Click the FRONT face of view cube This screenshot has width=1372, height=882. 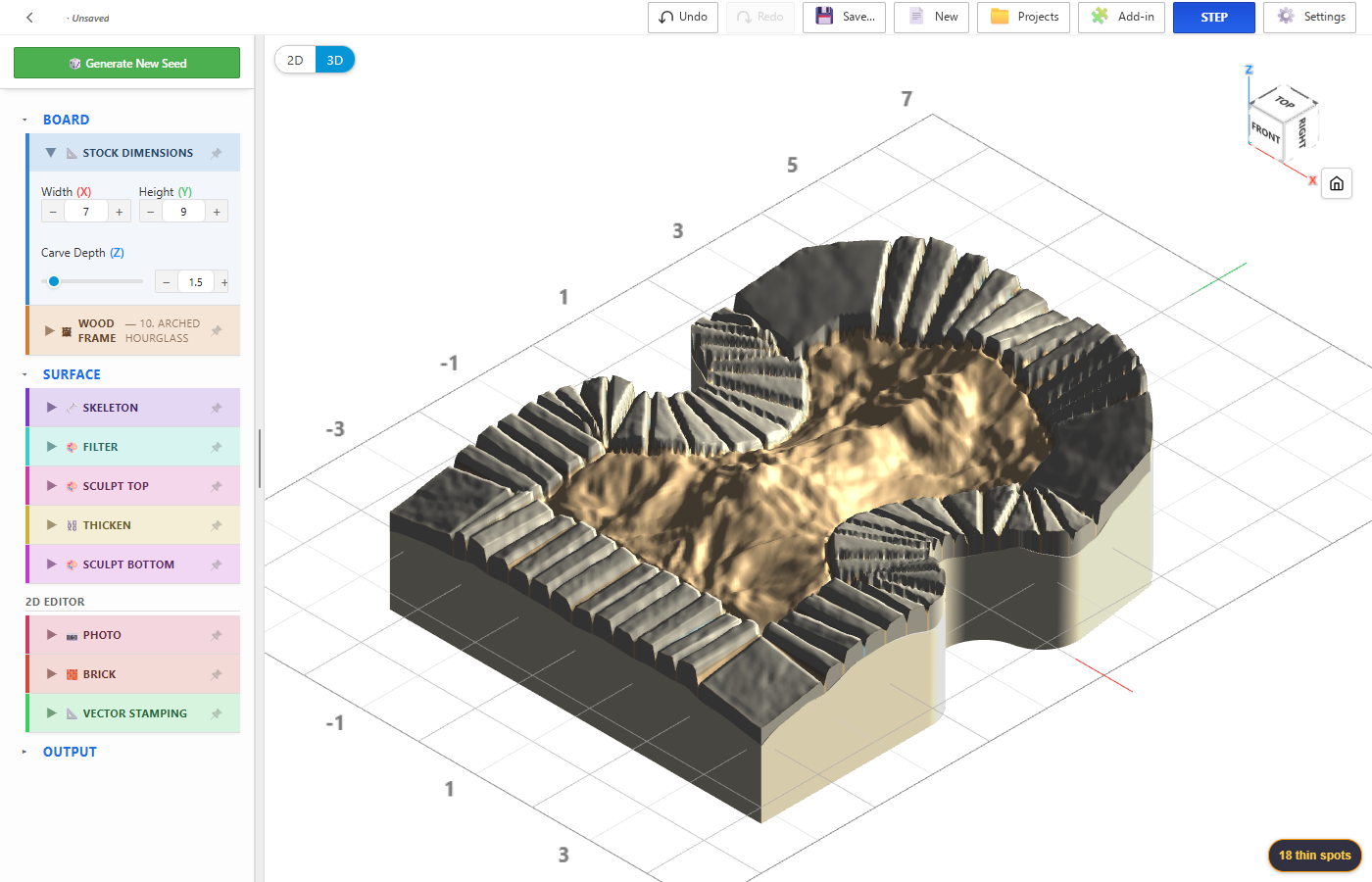point(1265,131)
